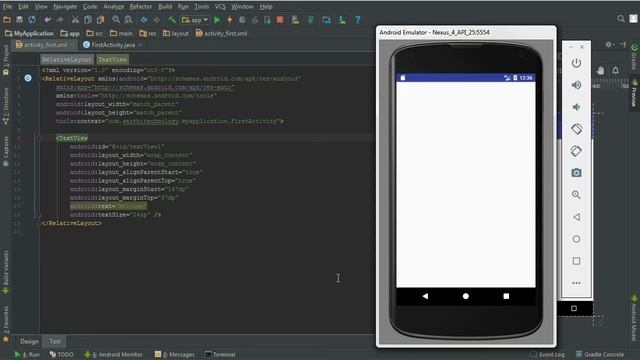The width and height of the screenshot is (640, 360).
Task: Open the Build menu
Action: (165, 7)
